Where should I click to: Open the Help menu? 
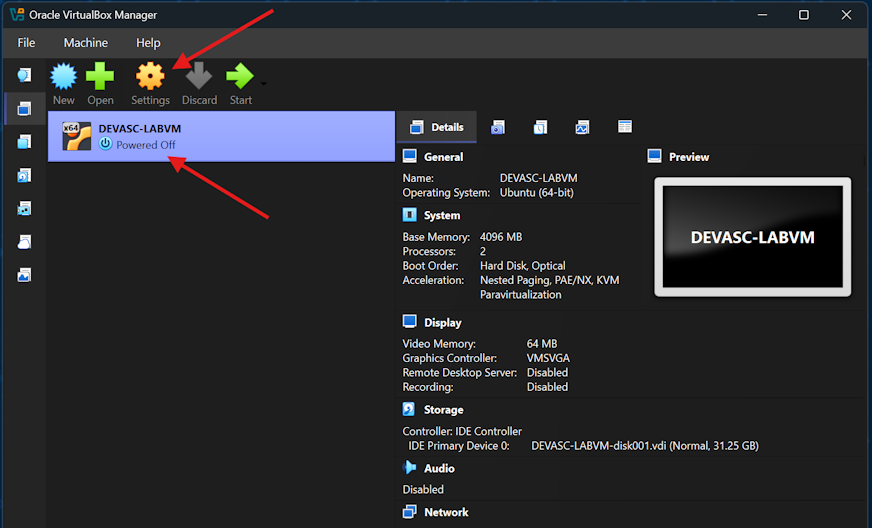click(148, 43)
